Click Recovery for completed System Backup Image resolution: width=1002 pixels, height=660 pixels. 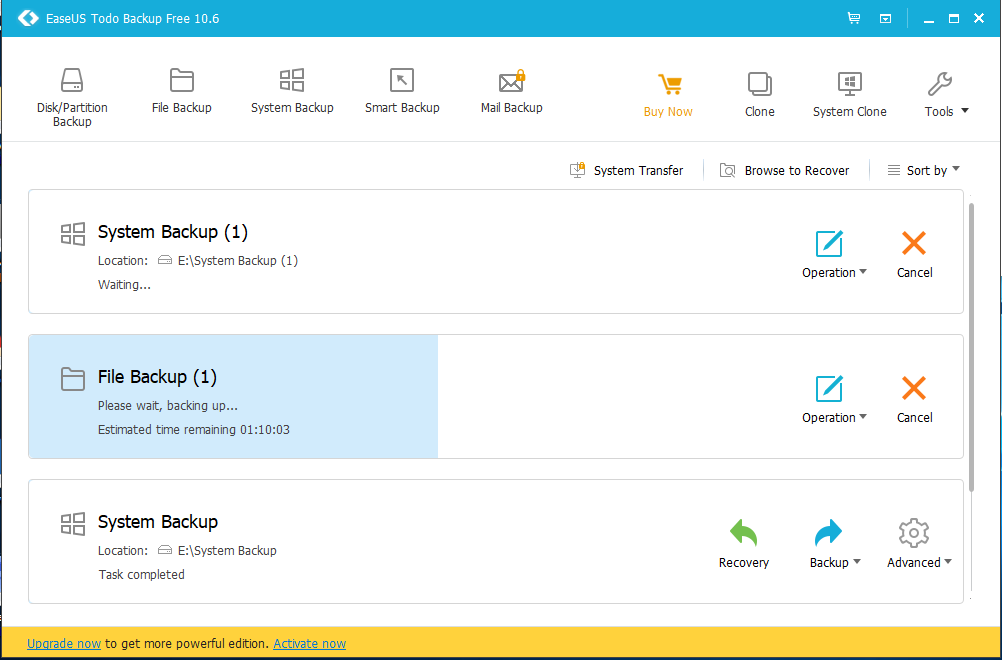(743, 544)
